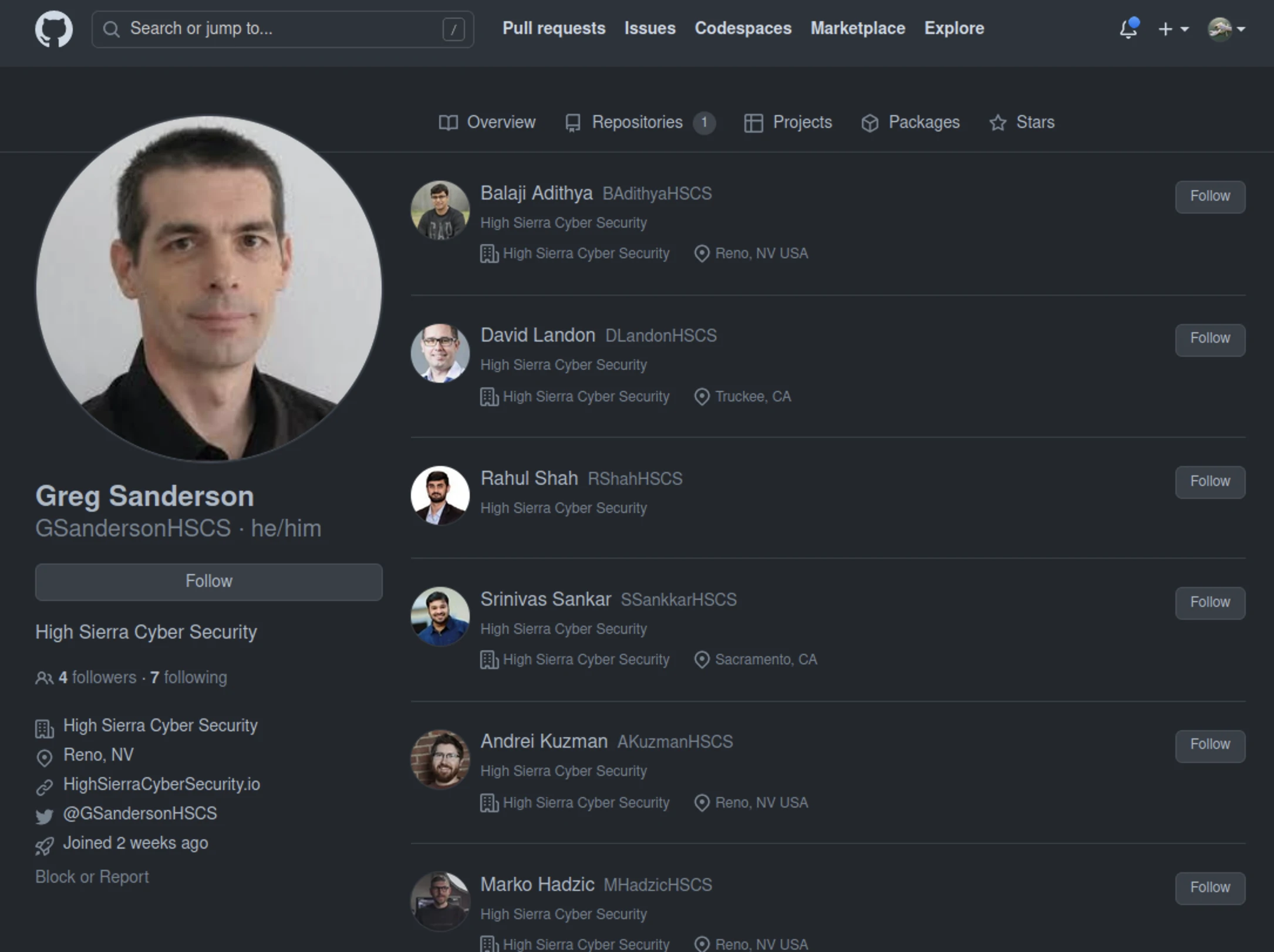Click the Packages tab icon
Screen dimensions: 1274x952
click(x=868, y=122)
